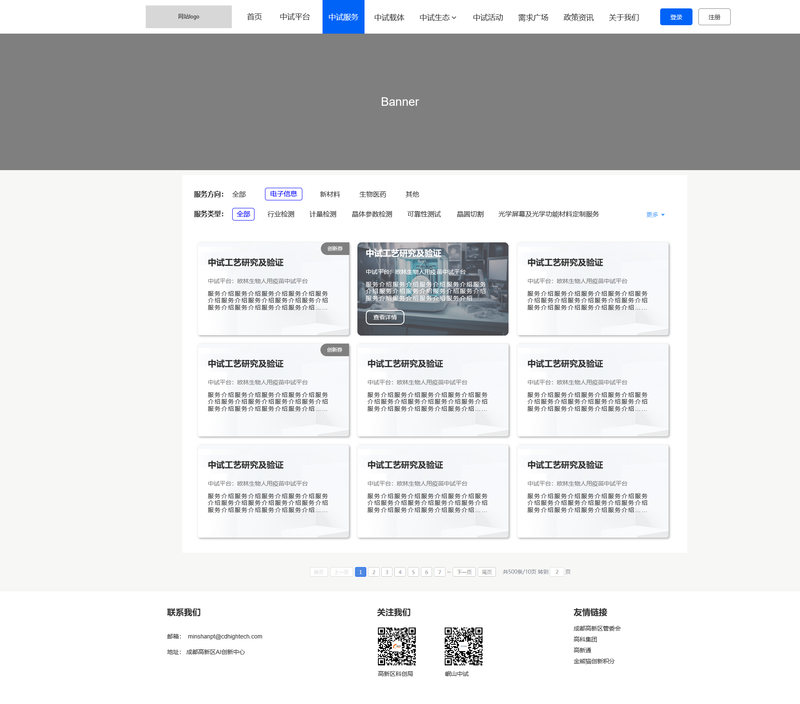Image resolution: width=800 pixels, height=704 pixels.
Task: Jump to pagination page 5
Action: pos(413,572)
